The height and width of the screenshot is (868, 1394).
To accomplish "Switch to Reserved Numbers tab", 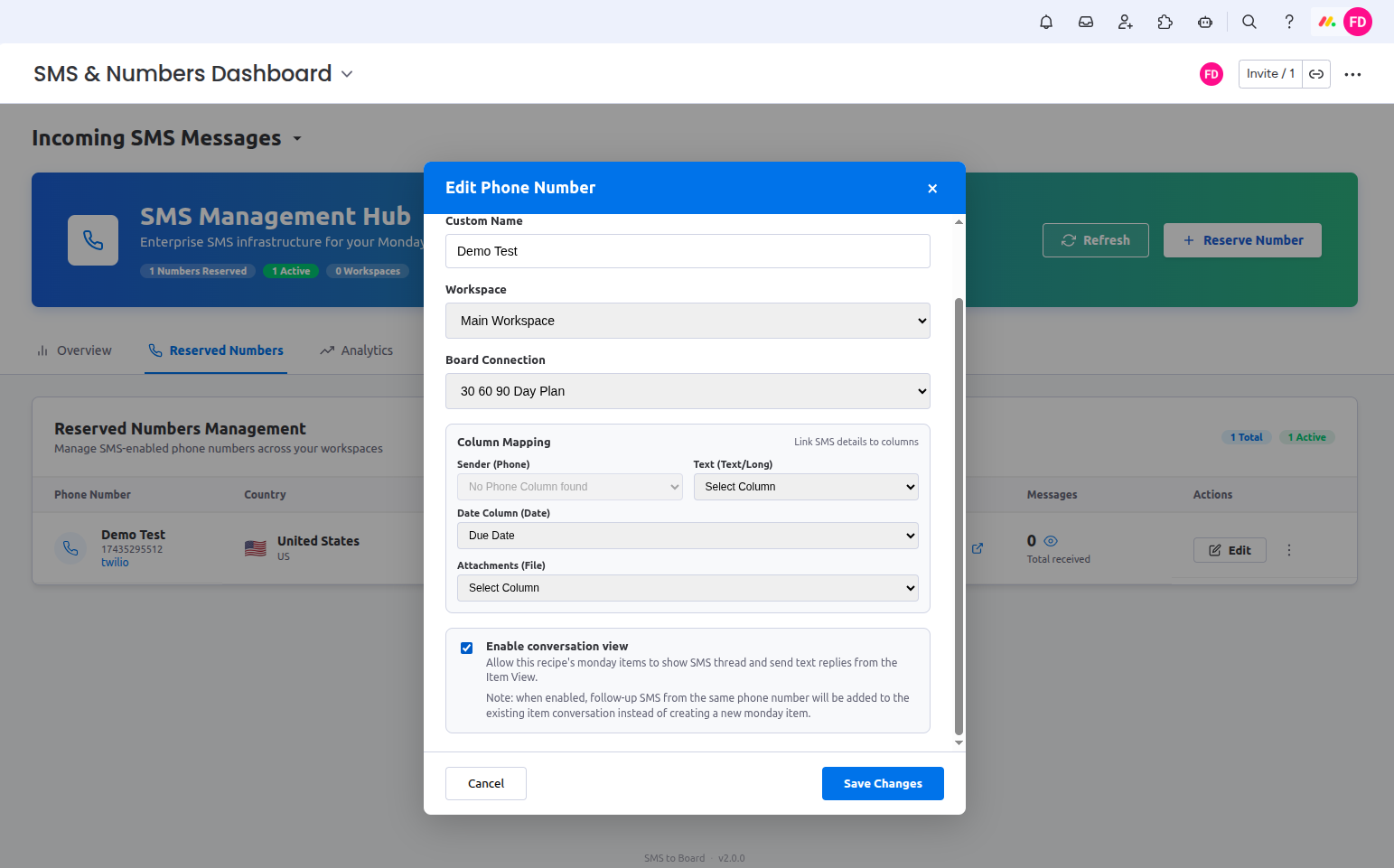I will [216, 350].
